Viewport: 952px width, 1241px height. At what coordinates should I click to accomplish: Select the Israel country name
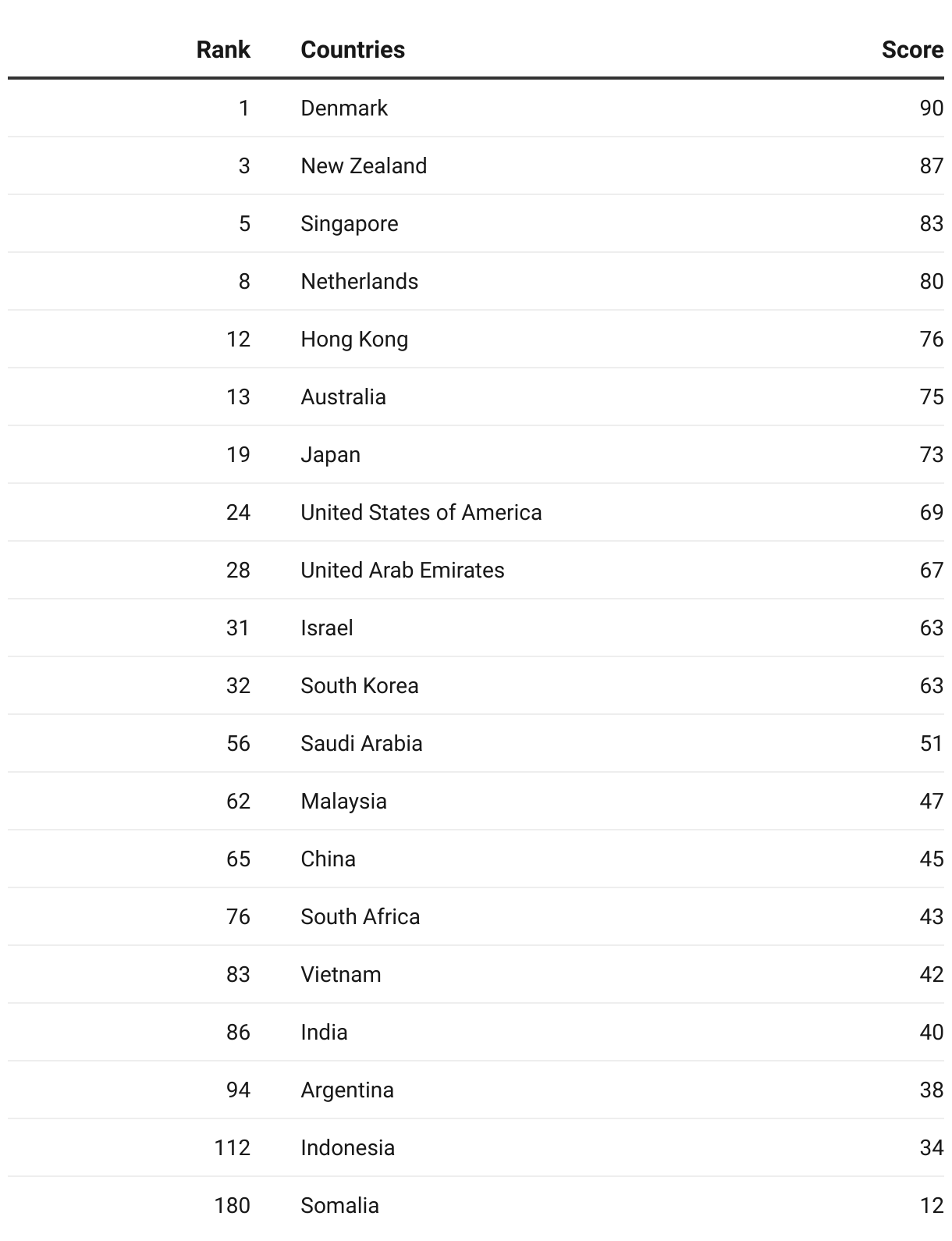tap(327, 628)
